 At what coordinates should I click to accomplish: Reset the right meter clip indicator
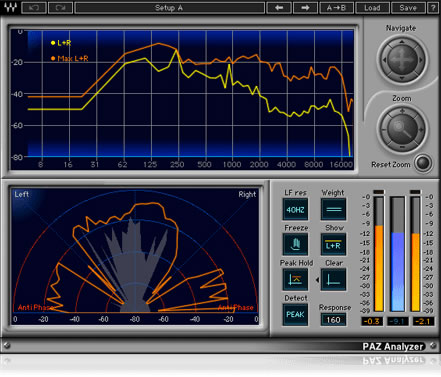point(415,192)
